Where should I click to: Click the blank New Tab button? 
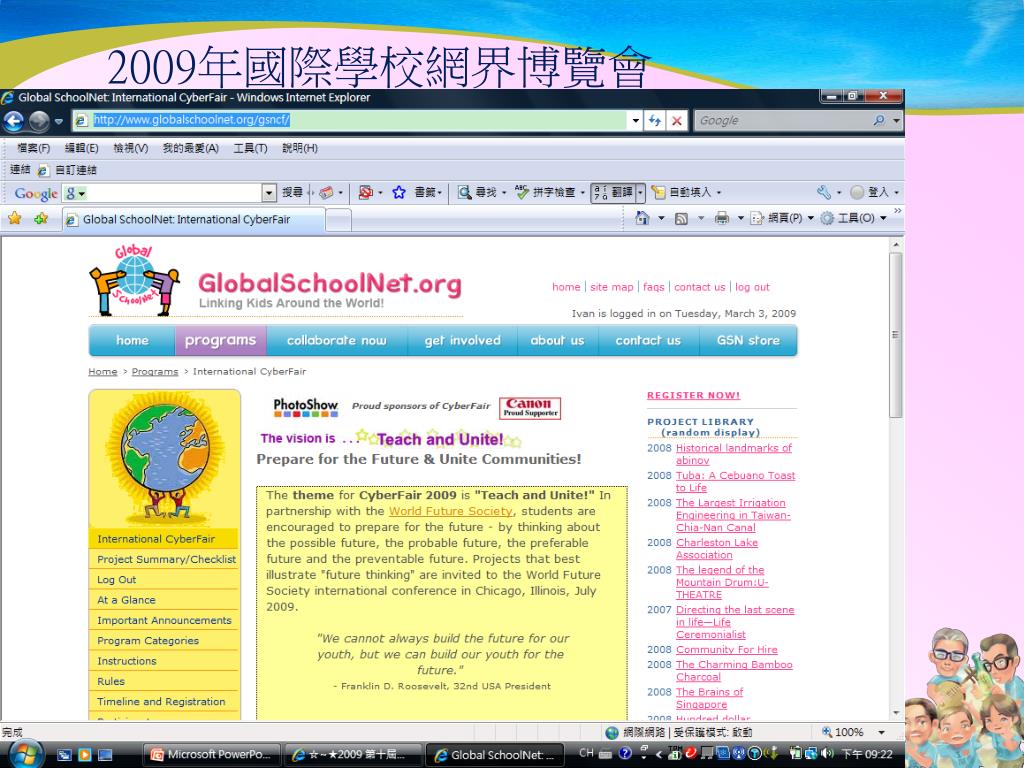[x=338, y=220]
